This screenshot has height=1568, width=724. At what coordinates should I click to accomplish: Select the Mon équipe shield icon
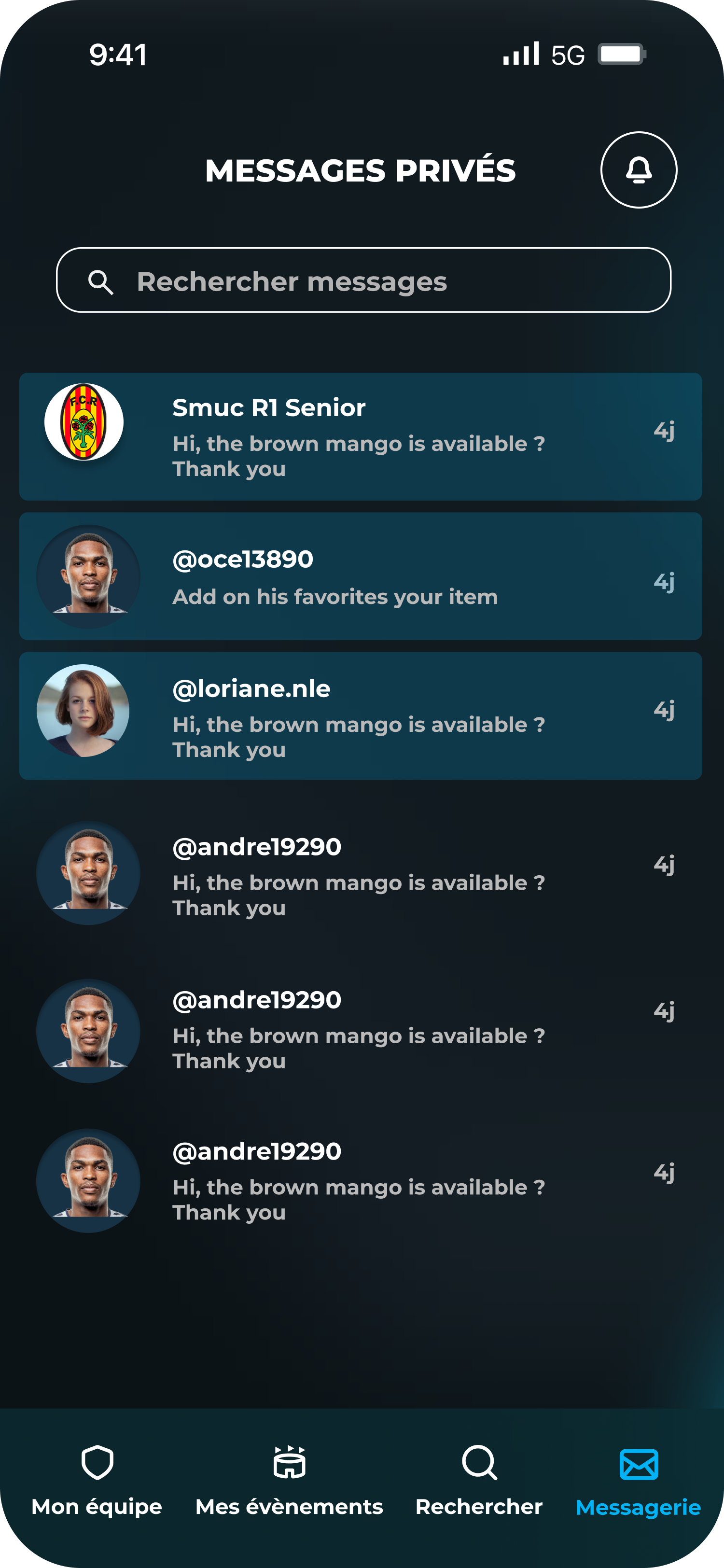click(x=97, y=1462)
